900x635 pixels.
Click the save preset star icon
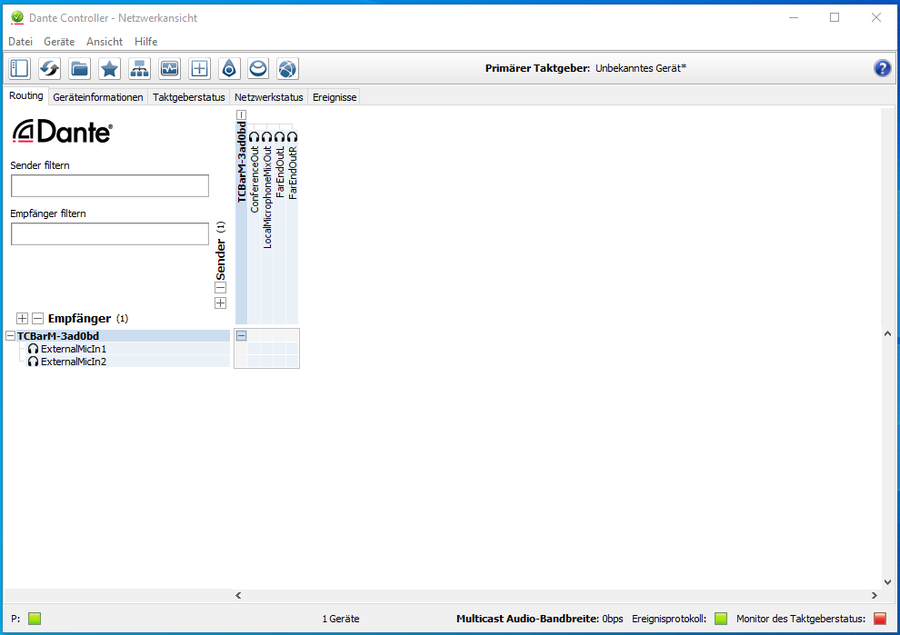click(x=110, y=69)
